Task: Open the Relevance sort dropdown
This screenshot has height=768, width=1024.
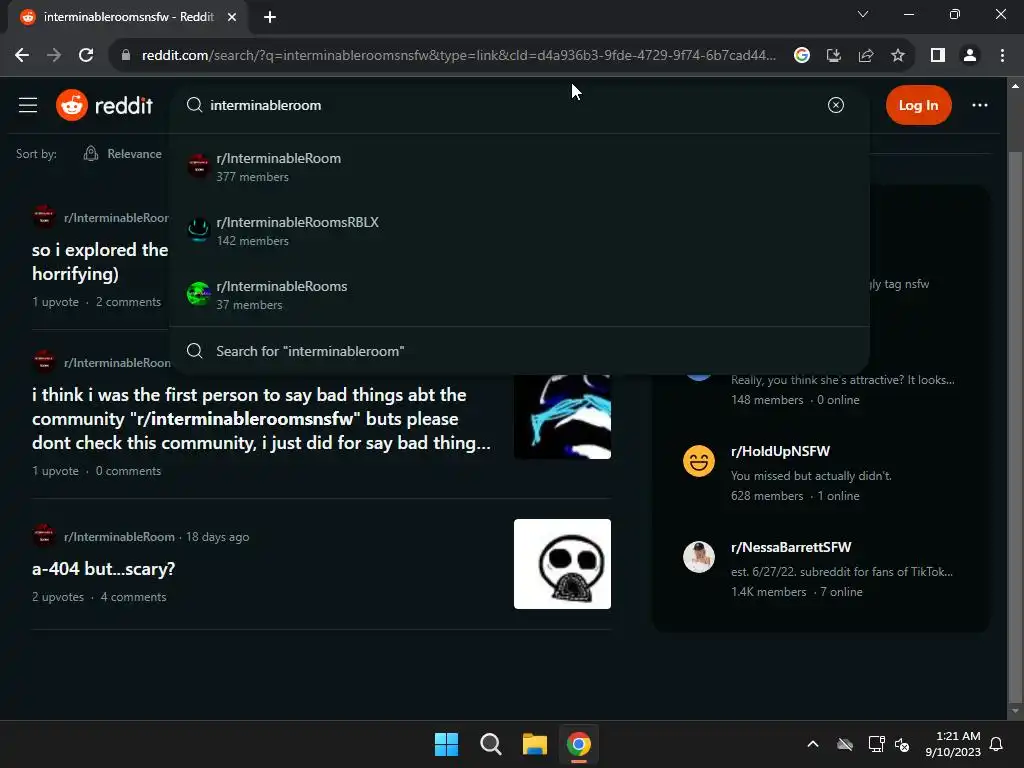Action: coord(123,154)
